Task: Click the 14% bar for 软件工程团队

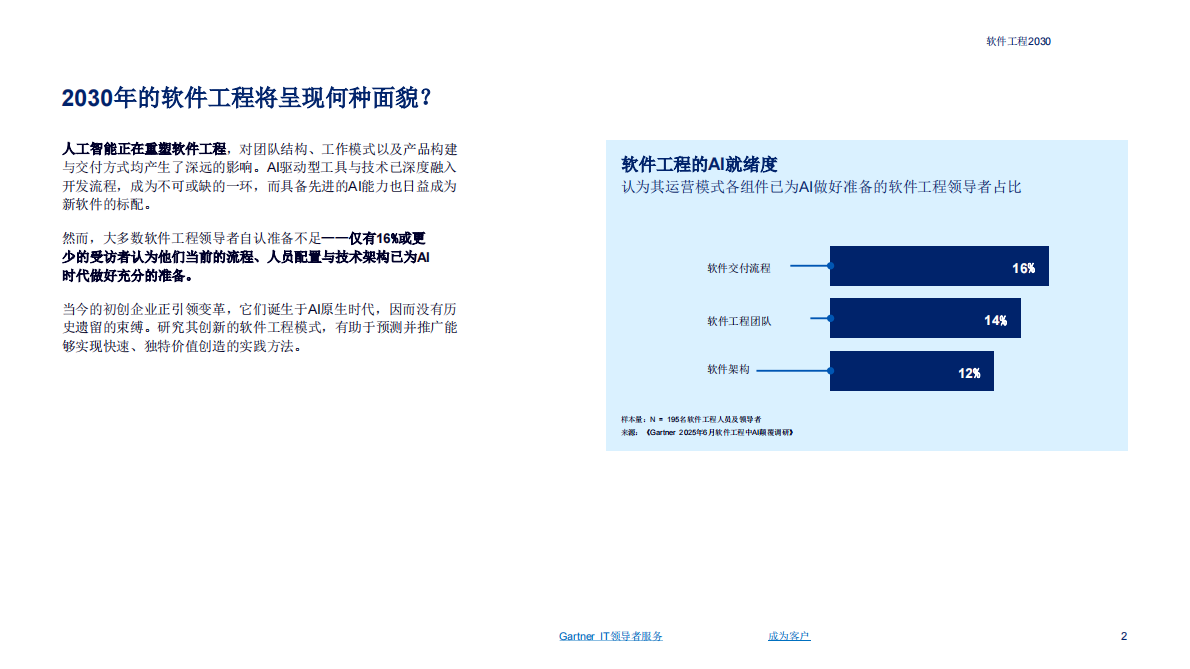Action: pos(925,318)
